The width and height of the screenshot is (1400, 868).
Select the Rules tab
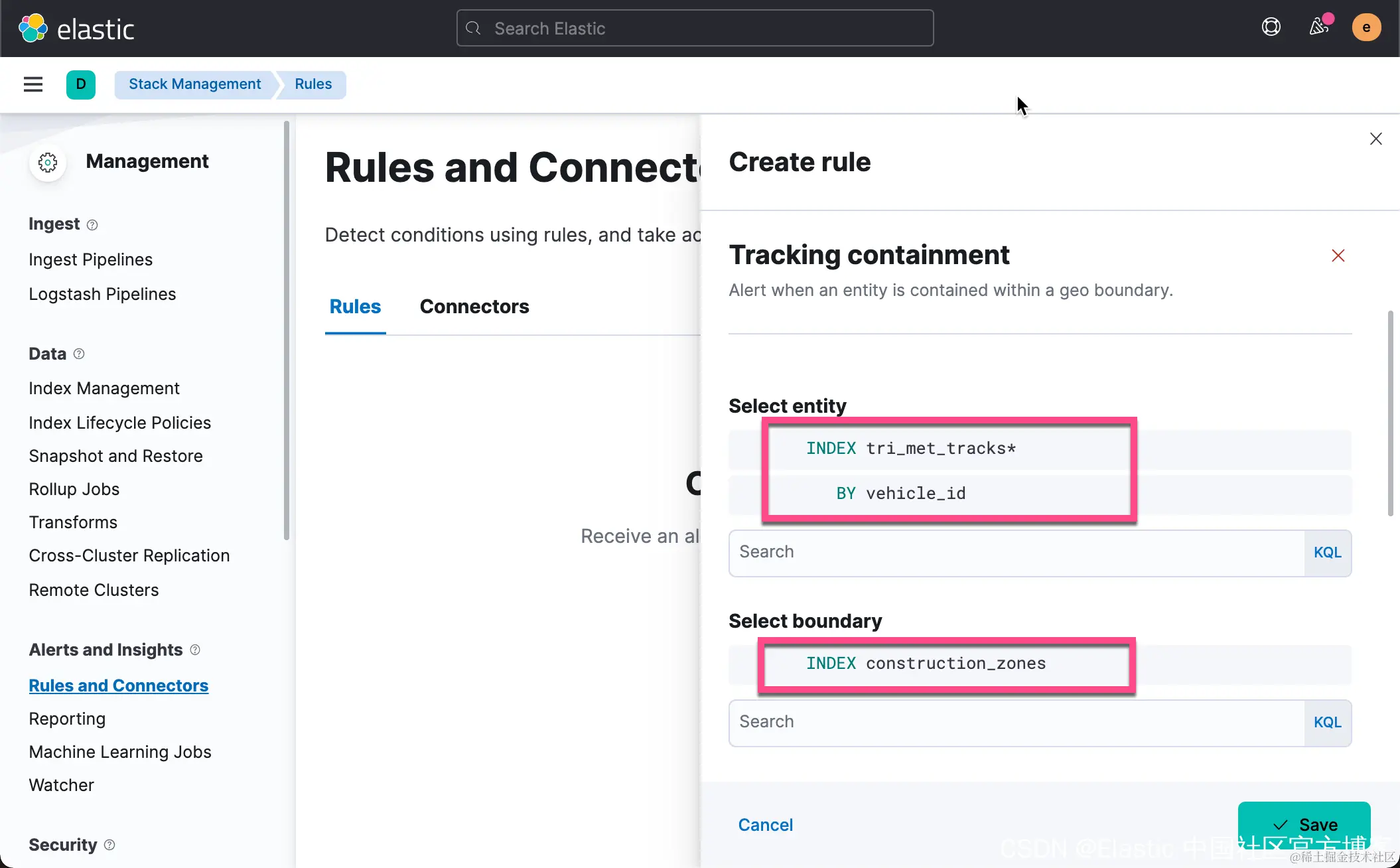[x=355, y=307]
